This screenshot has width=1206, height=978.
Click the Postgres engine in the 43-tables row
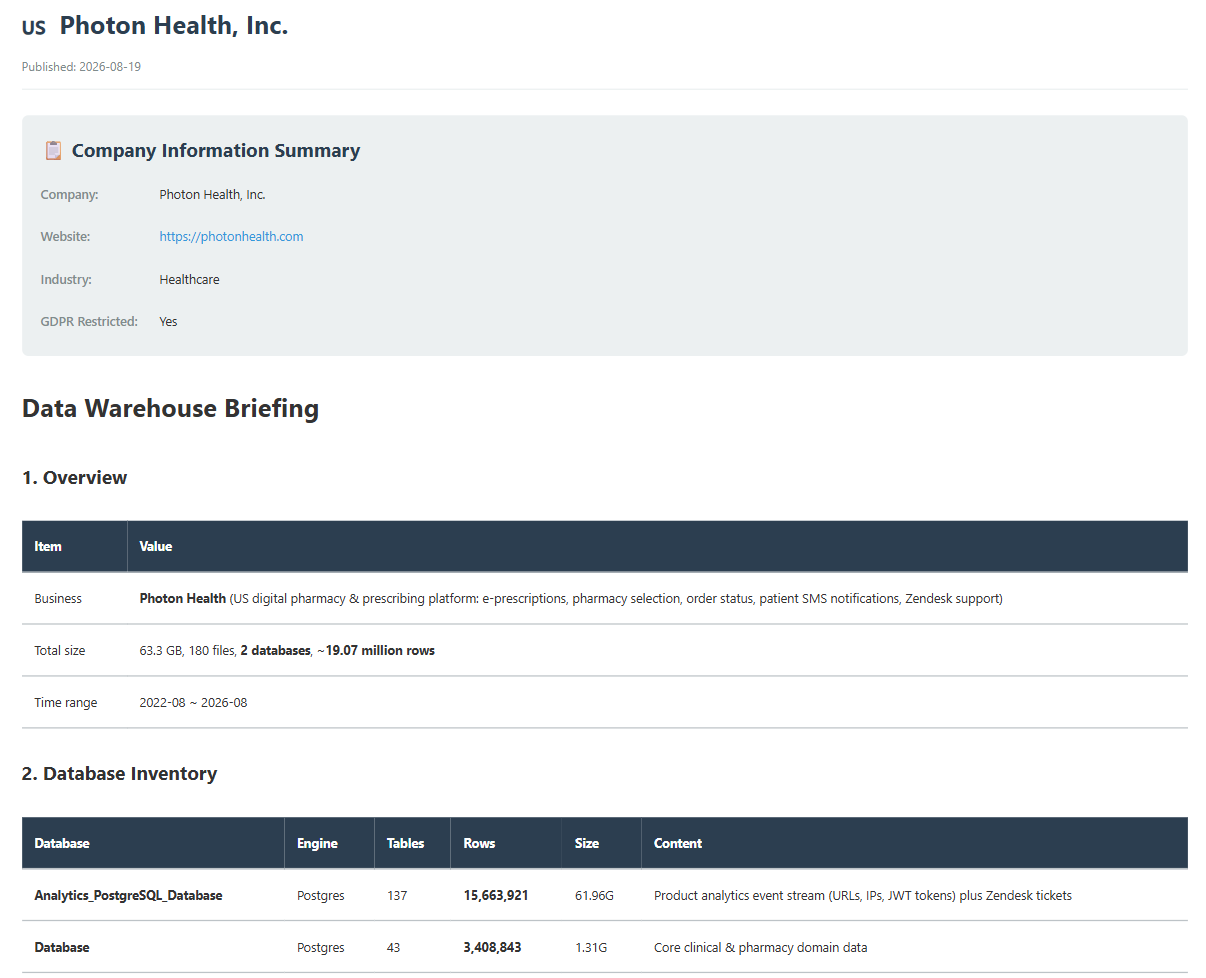pos(321,948)
